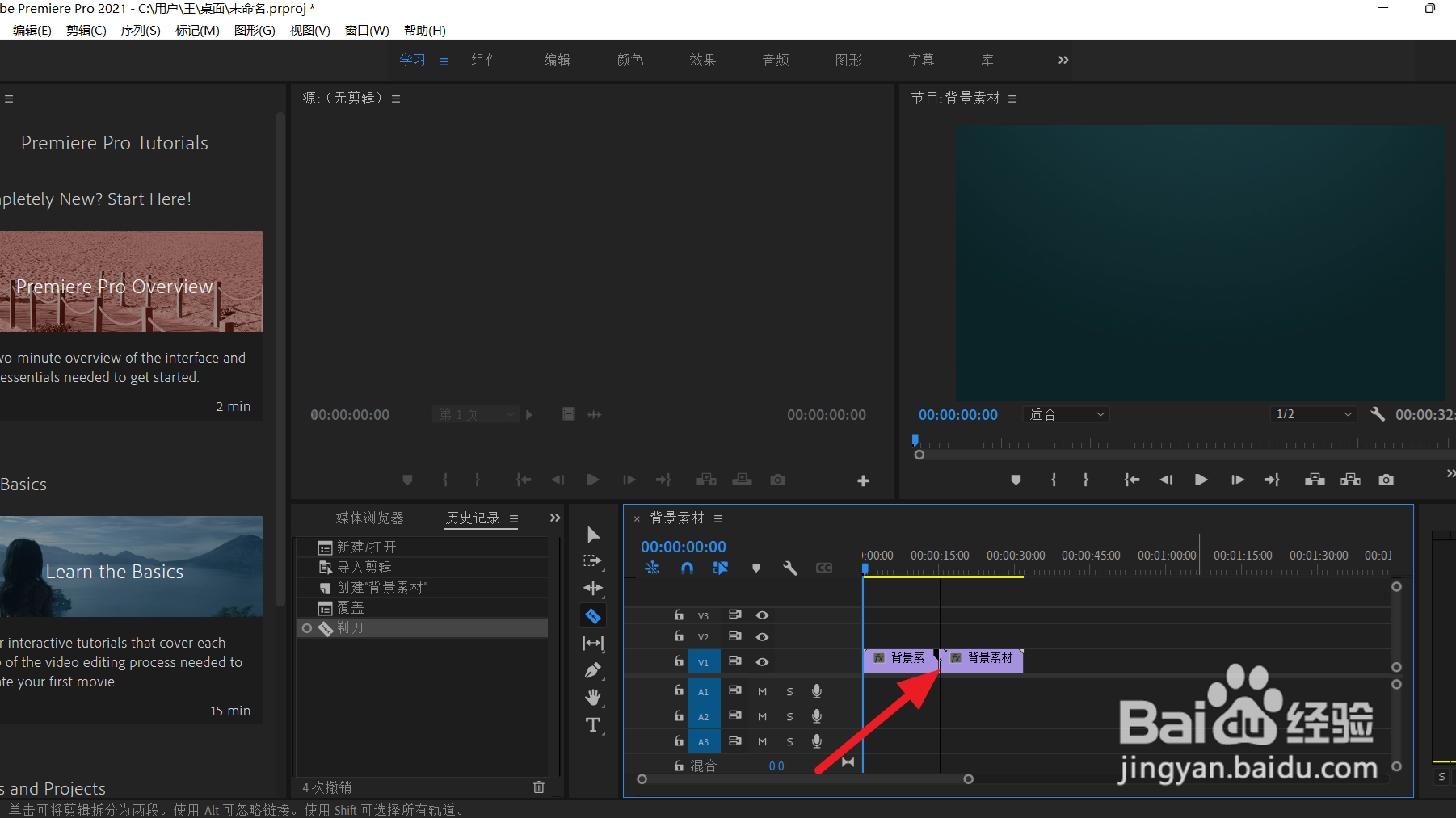
Task: Toggle lock on track V3
Action: (679, 615)
